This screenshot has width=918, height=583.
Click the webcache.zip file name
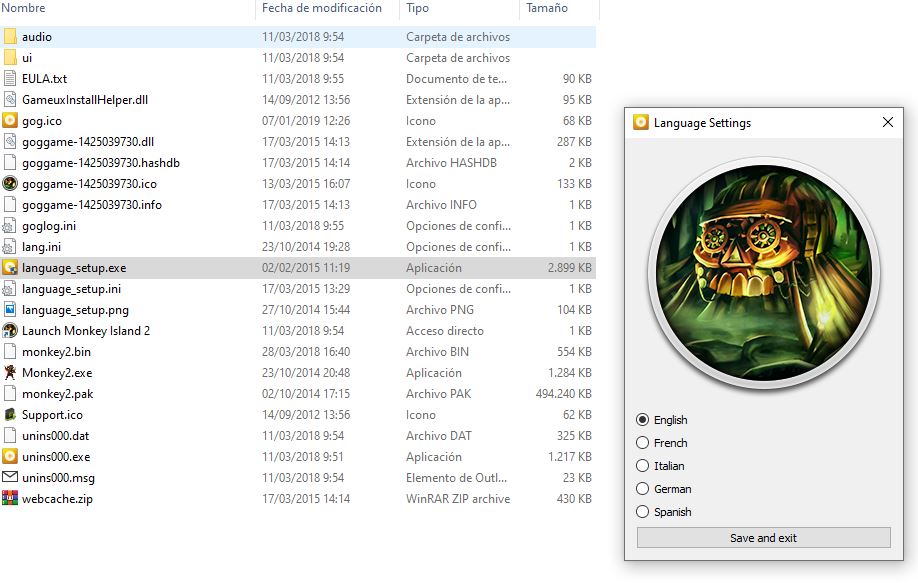click(x=57, y=499)
